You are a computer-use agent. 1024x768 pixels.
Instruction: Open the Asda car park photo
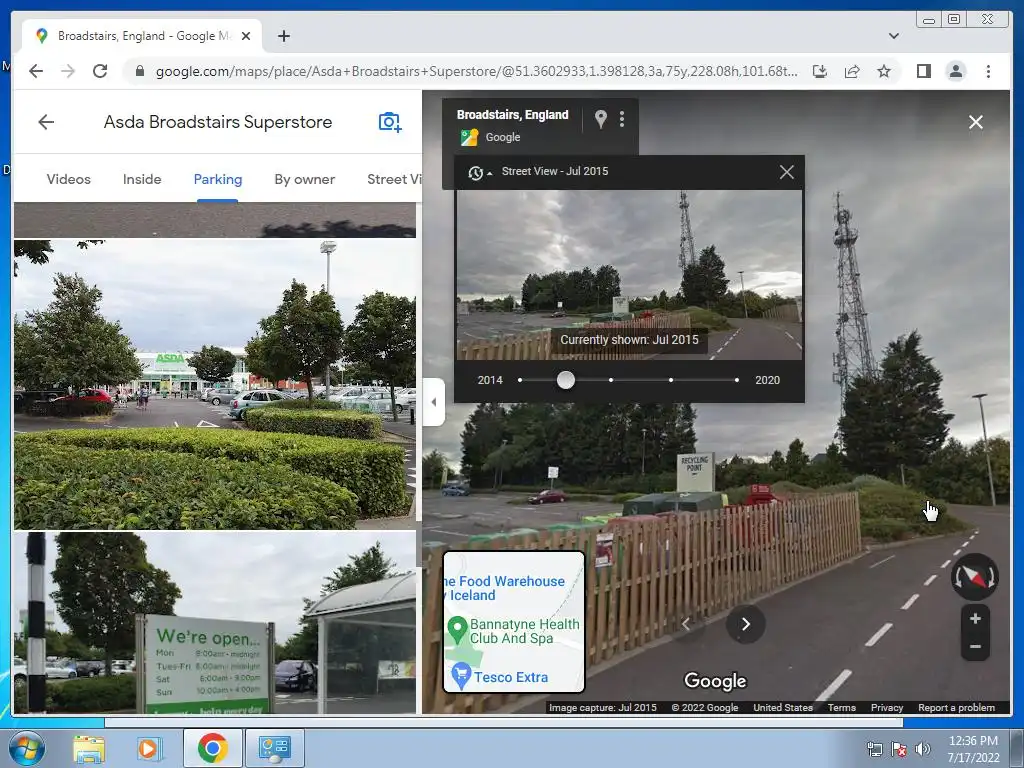click(215, 384)
